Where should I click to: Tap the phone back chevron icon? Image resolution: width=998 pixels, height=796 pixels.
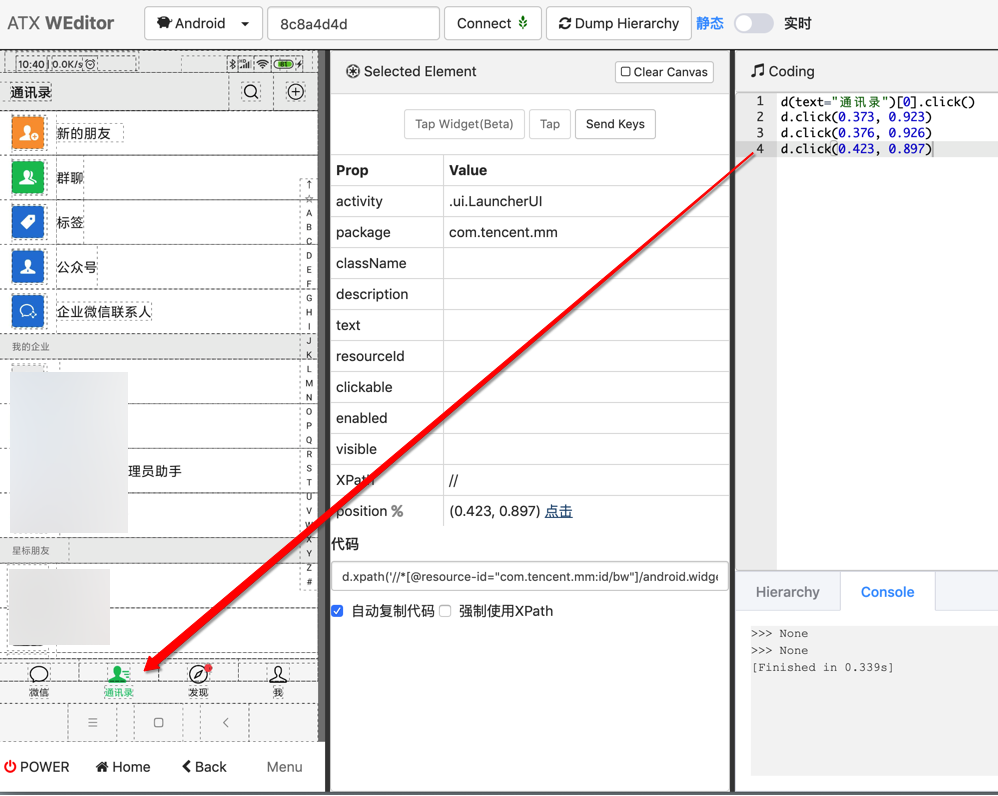point(225,722)
